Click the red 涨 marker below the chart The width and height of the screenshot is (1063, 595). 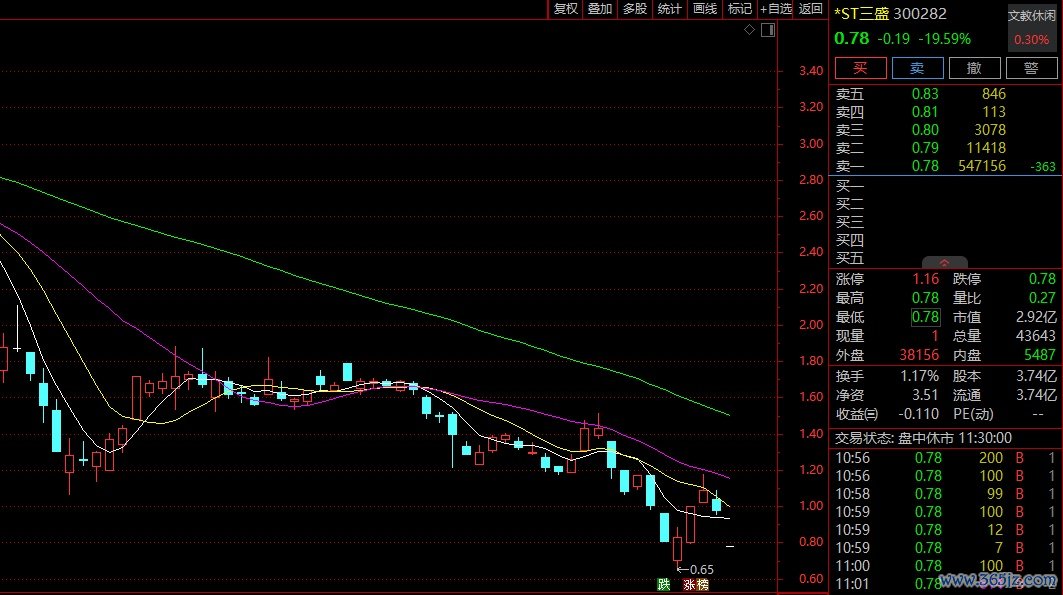tap(689, 584)
